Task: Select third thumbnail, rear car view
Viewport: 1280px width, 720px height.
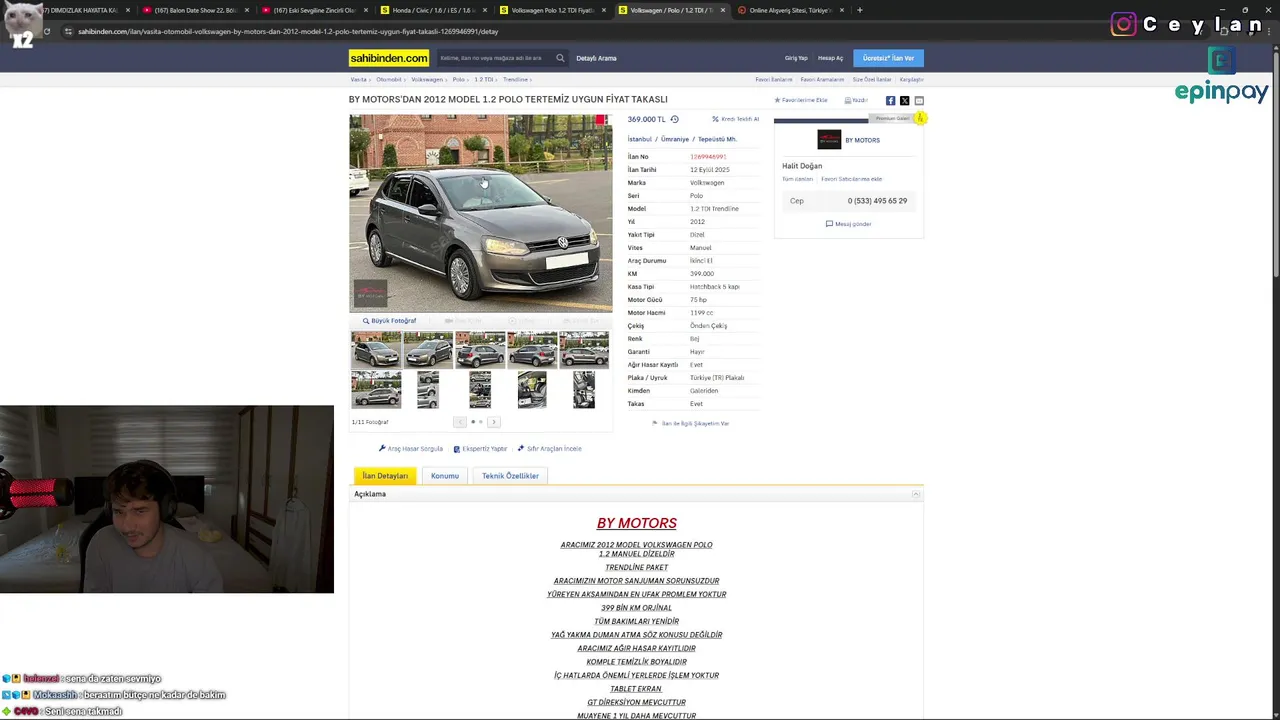Action: pyautogui.click(x=480, y=350)
